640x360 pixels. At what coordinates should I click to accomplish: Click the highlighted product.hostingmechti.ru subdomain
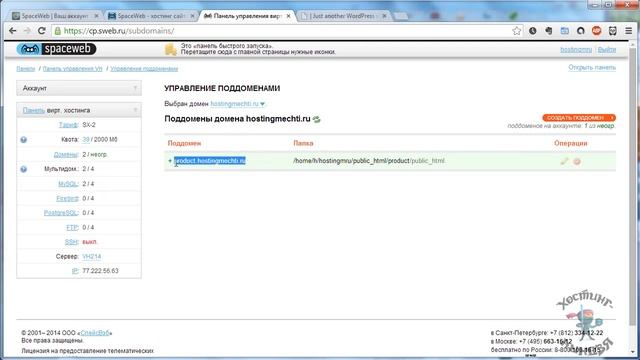tap(210, 161)
